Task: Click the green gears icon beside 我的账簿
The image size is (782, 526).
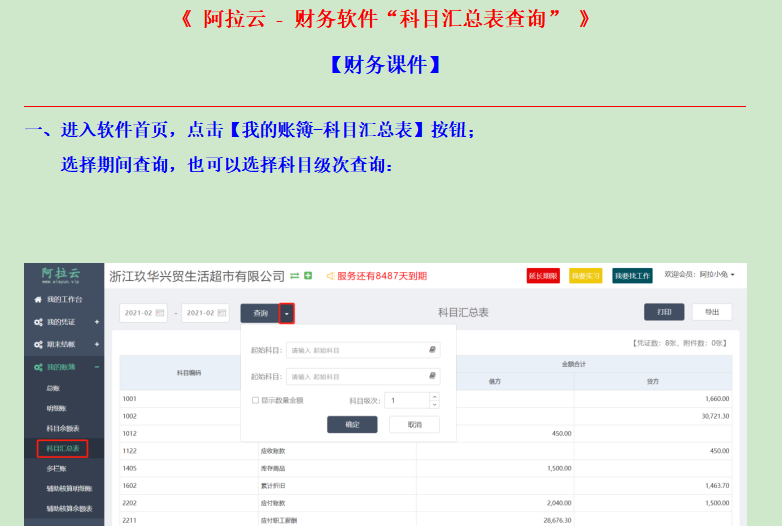Action: [38, 367]
